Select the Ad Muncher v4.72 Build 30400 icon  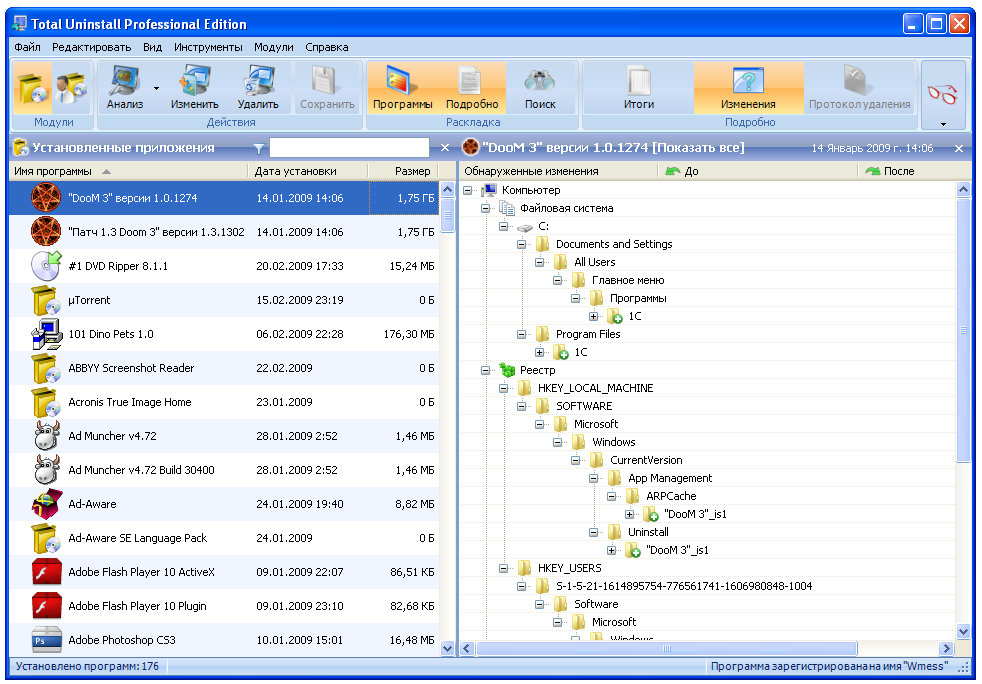tap(46, 470)
